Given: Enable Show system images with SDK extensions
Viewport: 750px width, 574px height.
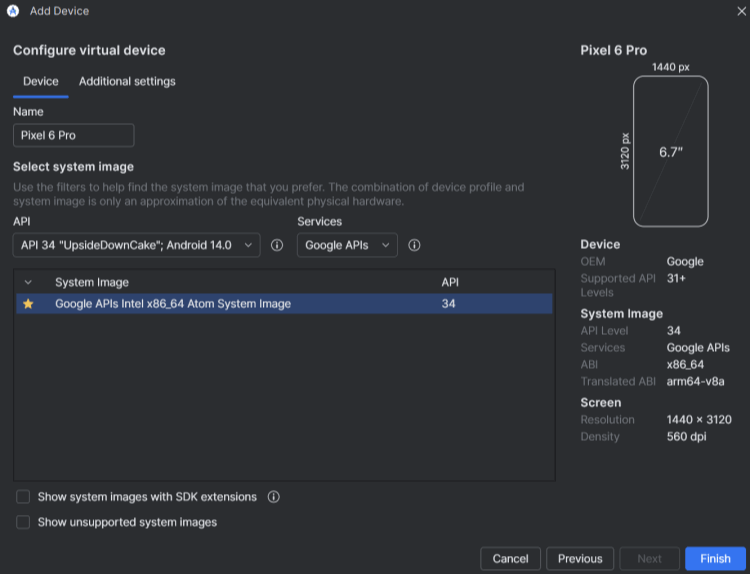Looking at the screenshot, I should pyautogui.click(x=23, y=497).
